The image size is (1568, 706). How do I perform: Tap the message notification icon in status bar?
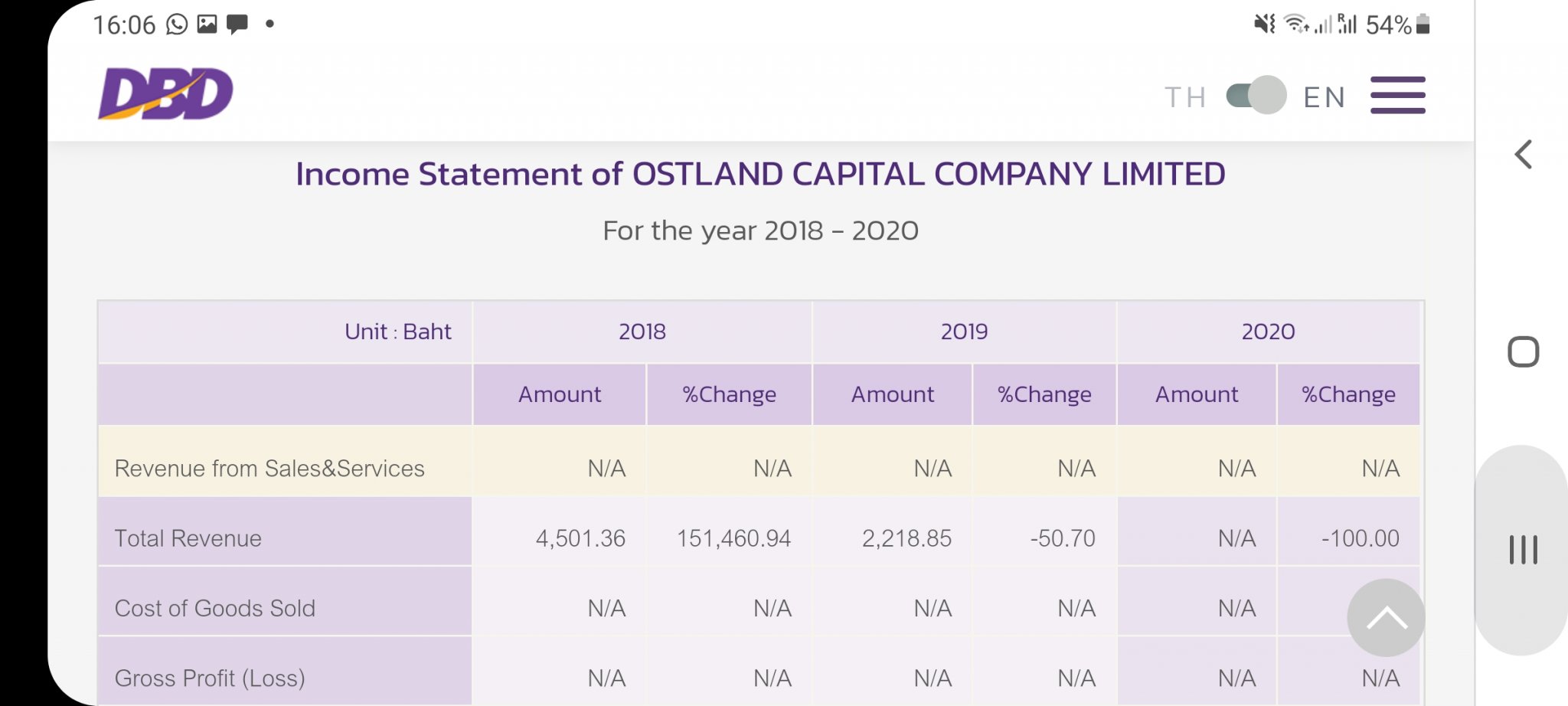tap(237, 25)
